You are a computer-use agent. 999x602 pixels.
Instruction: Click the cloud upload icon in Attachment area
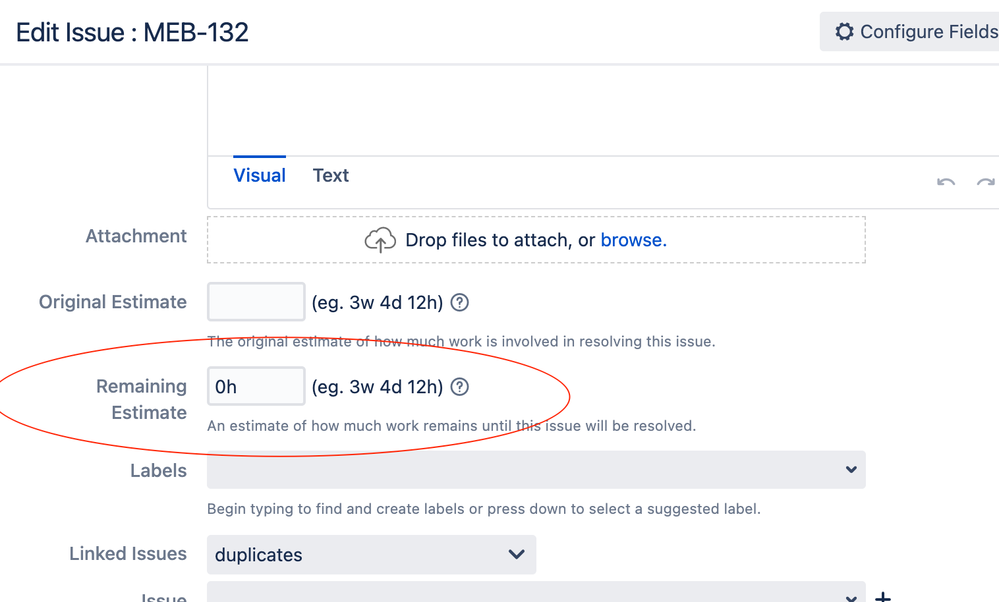380,240
